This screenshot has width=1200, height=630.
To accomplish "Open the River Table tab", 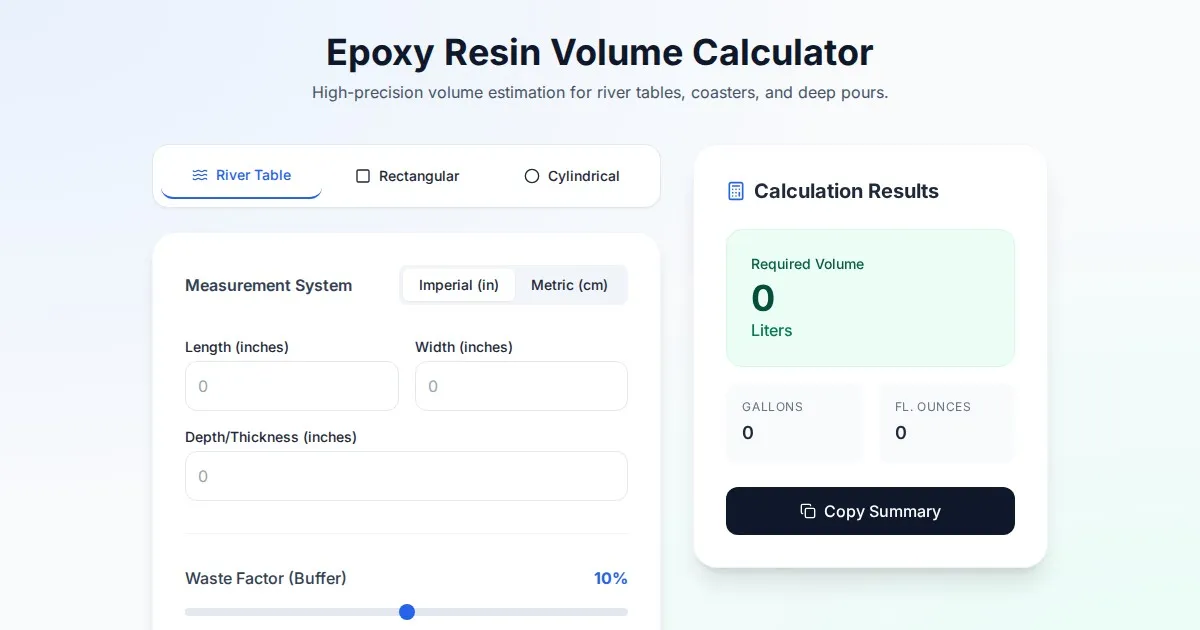I will pos(242,176).
